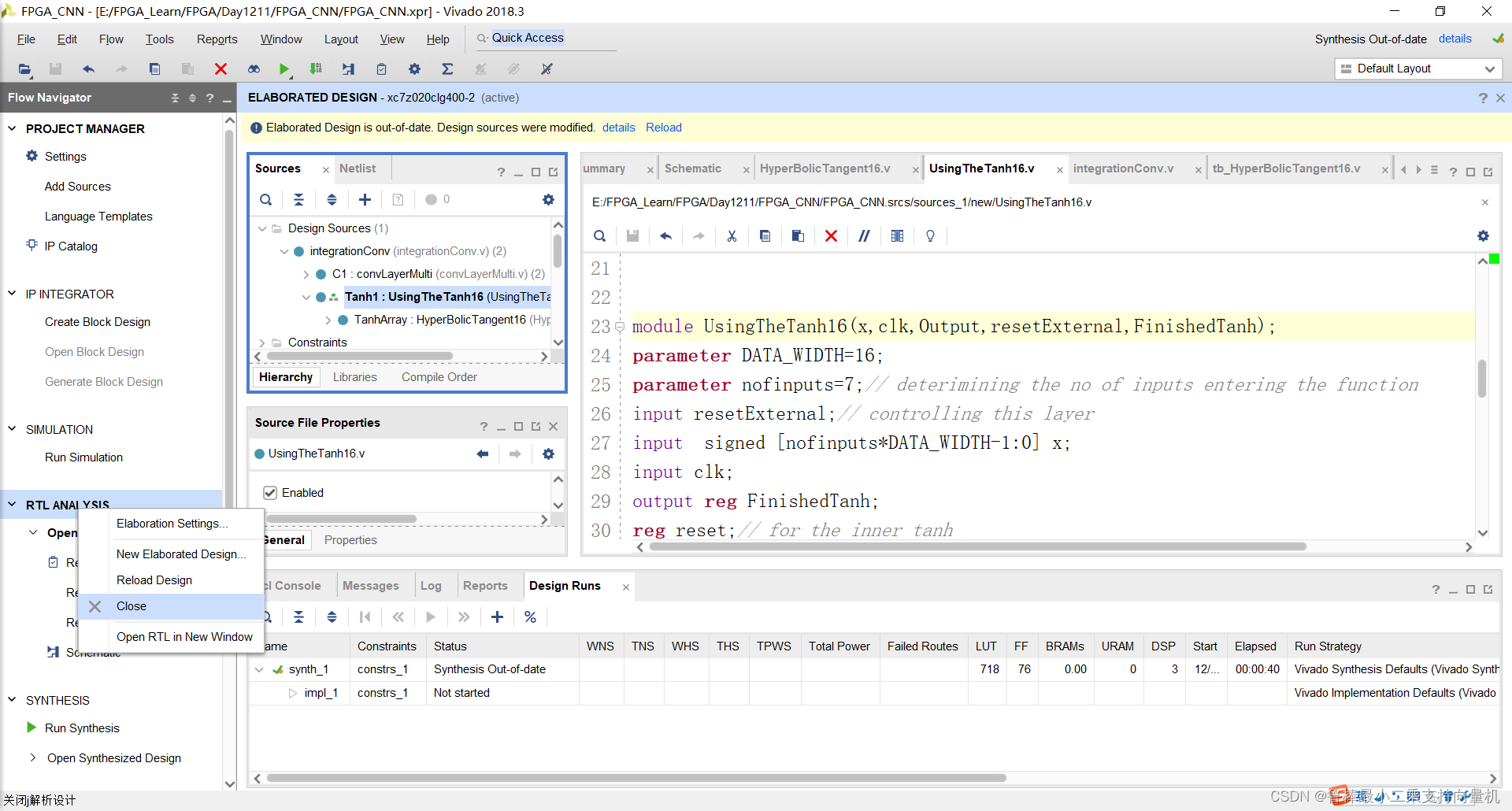Toggle the Enabled checkbox for UsingTheTanh16.v
Viewport: 1512px width, 811px height.
270,493
